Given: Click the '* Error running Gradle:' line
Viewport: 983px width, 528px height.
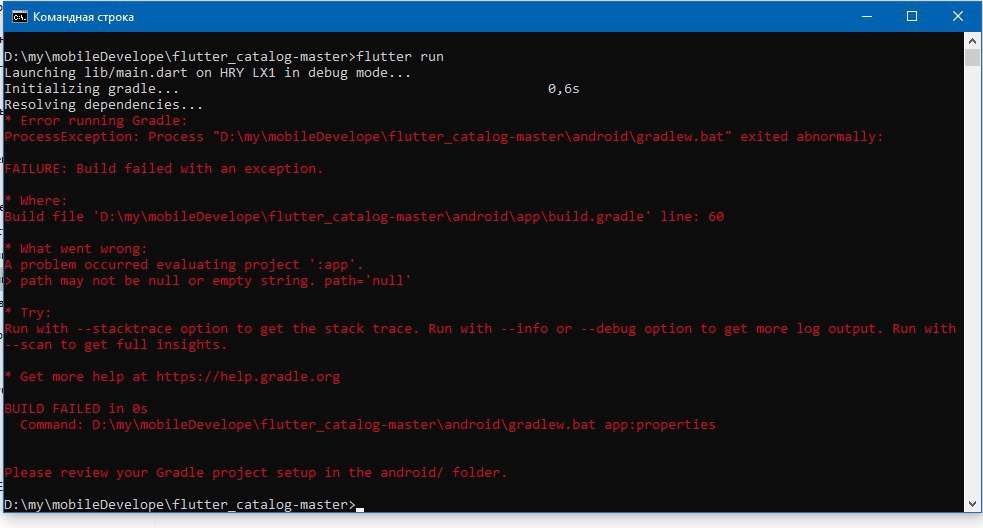Looking at the screenshot, I should (x=96, y=120).
